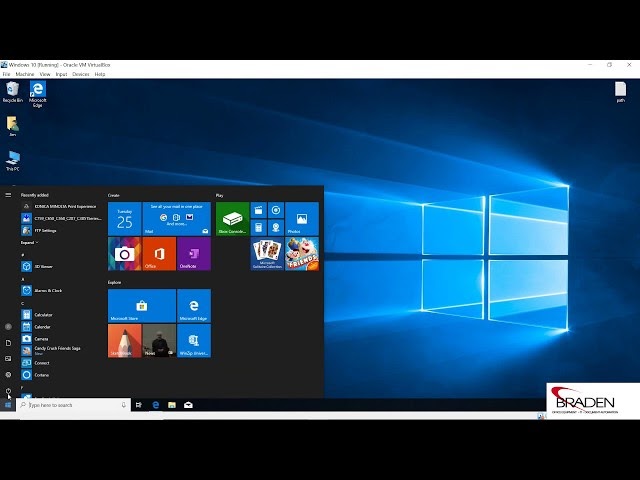Open VirtualBox Devices menu
The height and width of the screenshot is (480, 640).
click(x=81, y=74)
